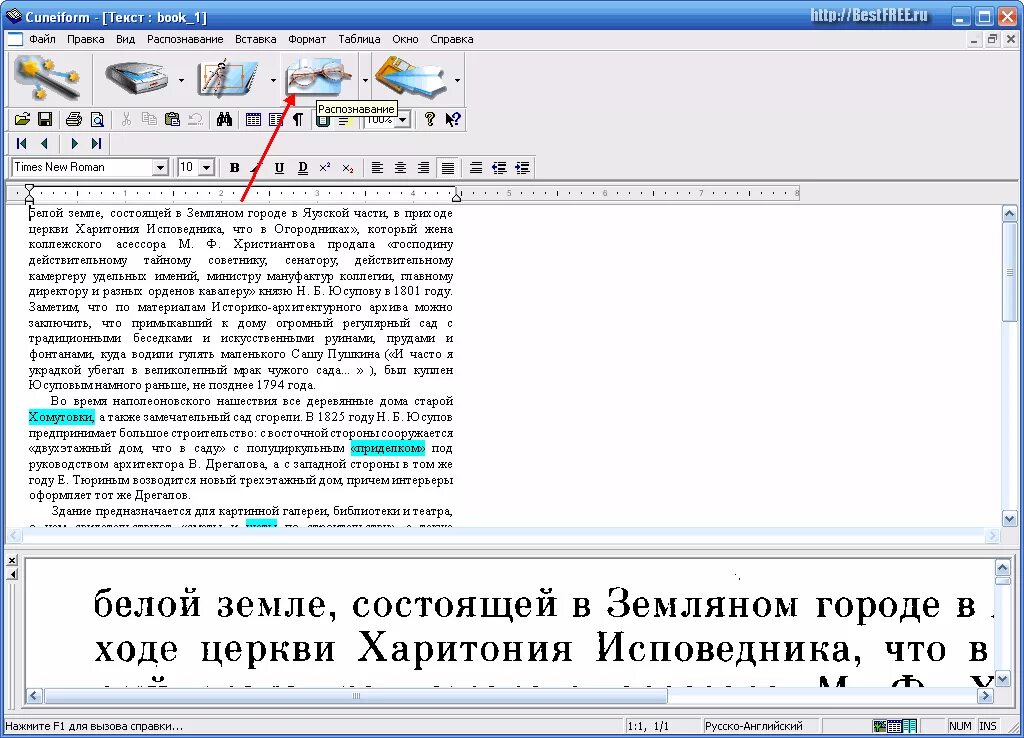Toggle subscript x₂ formatting
The width and height of the screenshot is (1024, 738).
click(347, 168)
